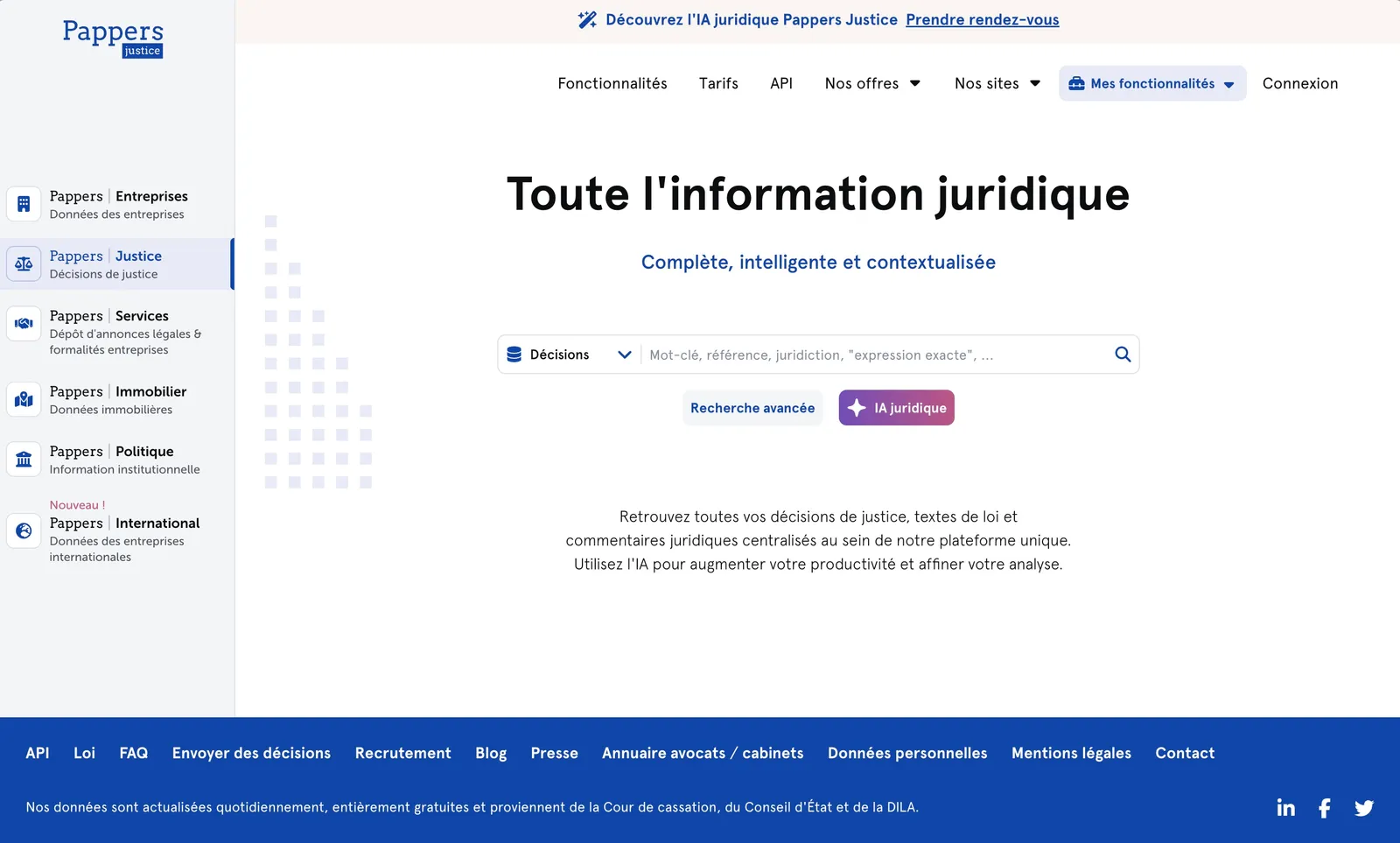Launch the IA juridique button
Viewport: 1400px width, 843px height.
pyautogui.click(x=896, y=408)
